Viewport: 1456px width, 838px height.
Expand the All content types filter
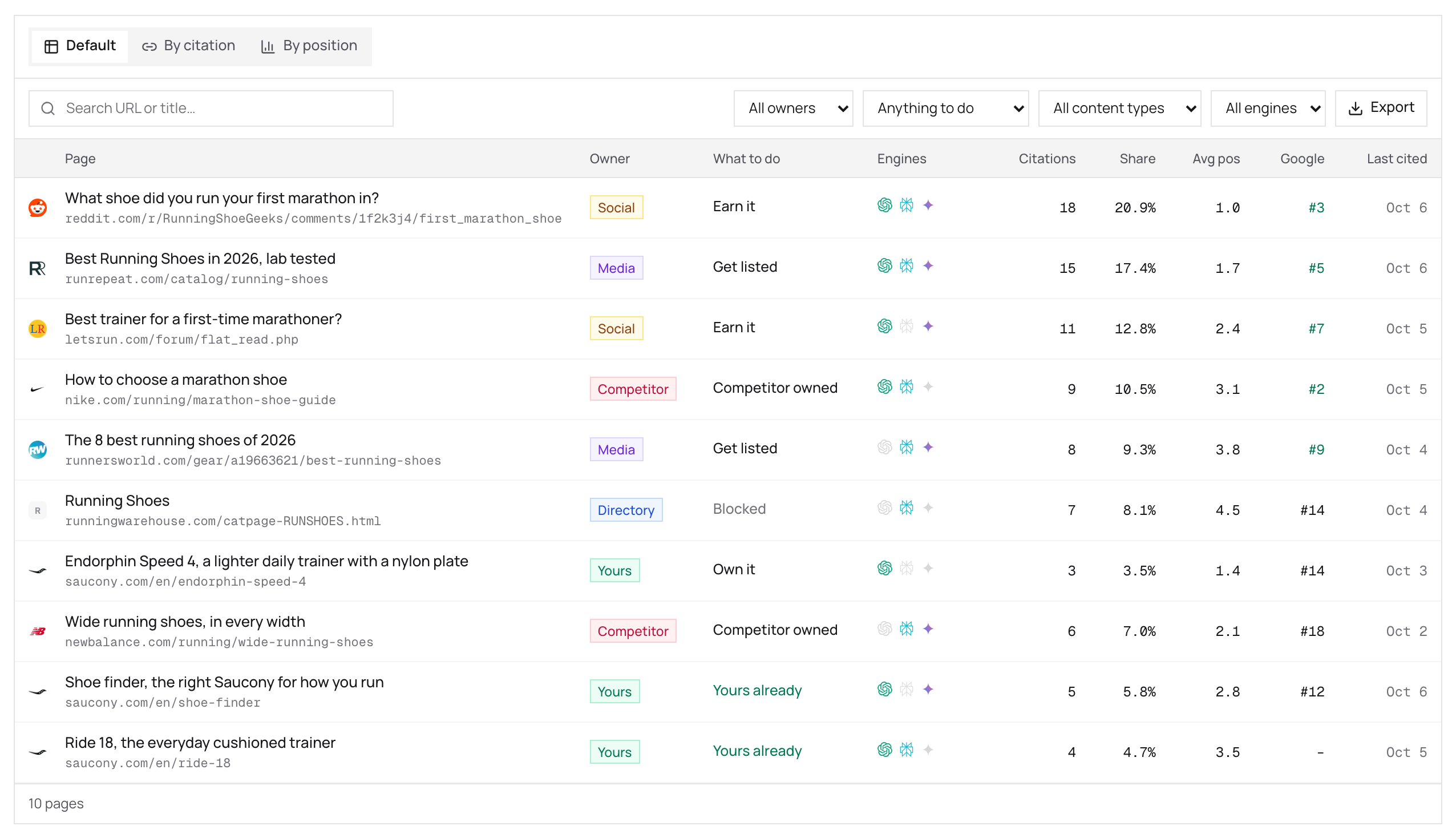coord(1119,108)
